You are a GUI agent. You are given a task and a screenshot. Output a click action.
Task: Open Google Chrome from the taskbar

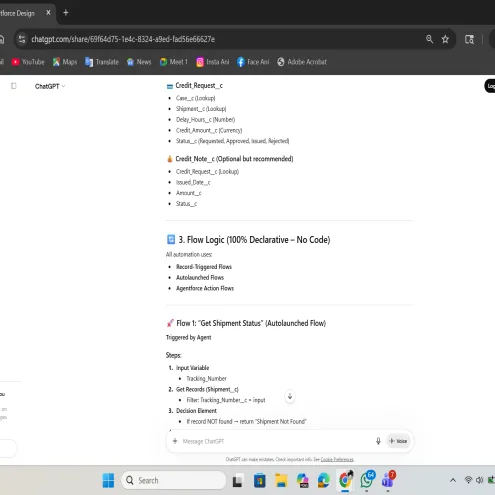click(345, 480)
